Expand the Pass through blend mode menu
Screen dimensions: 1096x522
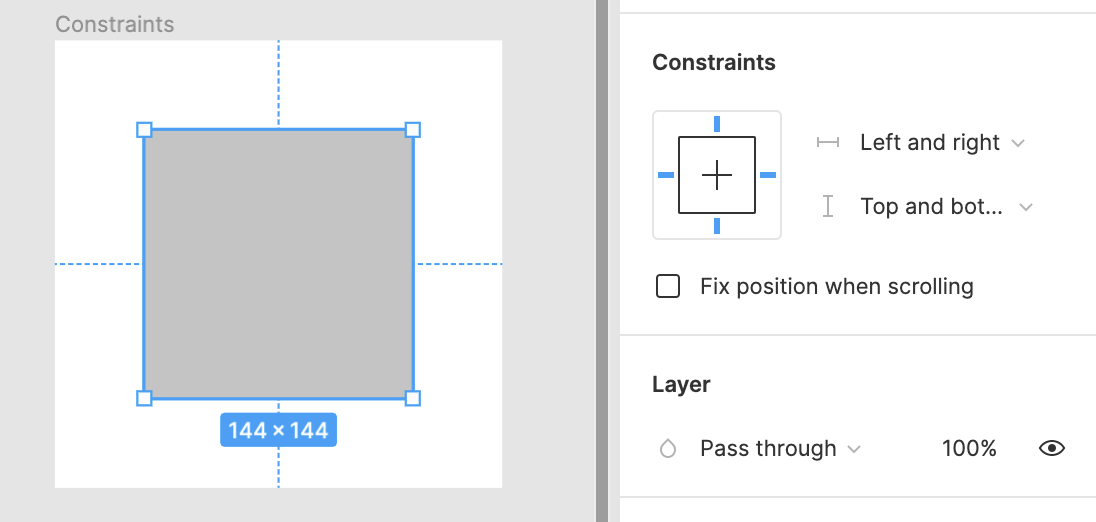[x=780, y=448]
